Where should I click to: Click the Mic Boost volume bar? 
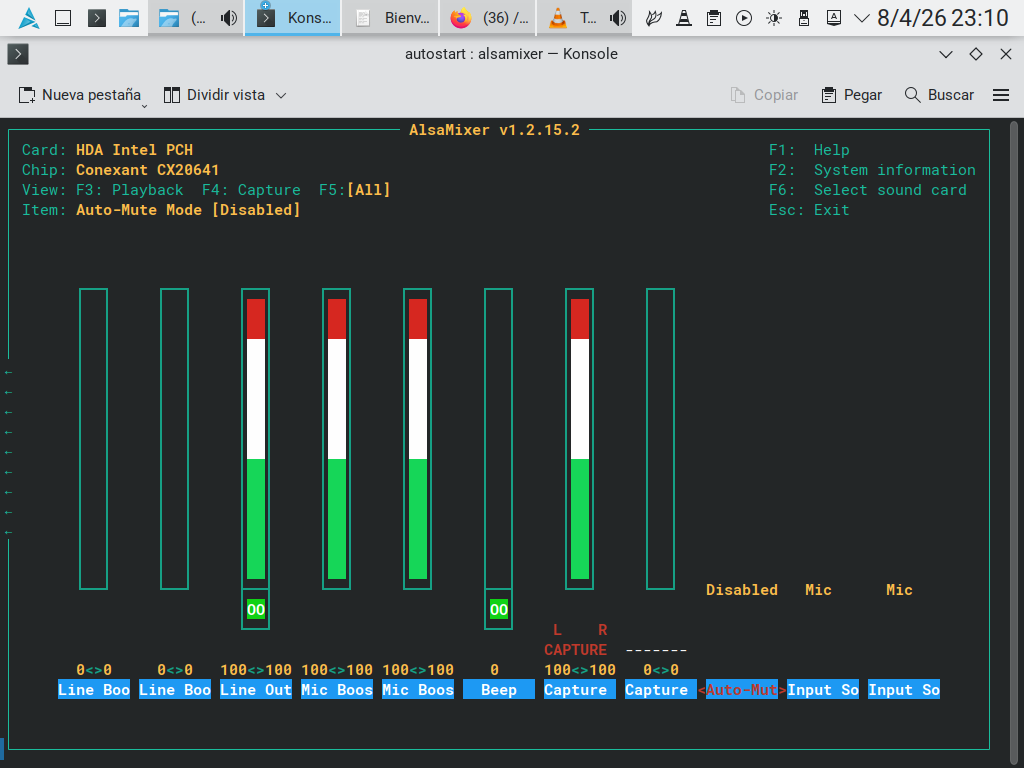pyautogui.click(x=337, y=440)
